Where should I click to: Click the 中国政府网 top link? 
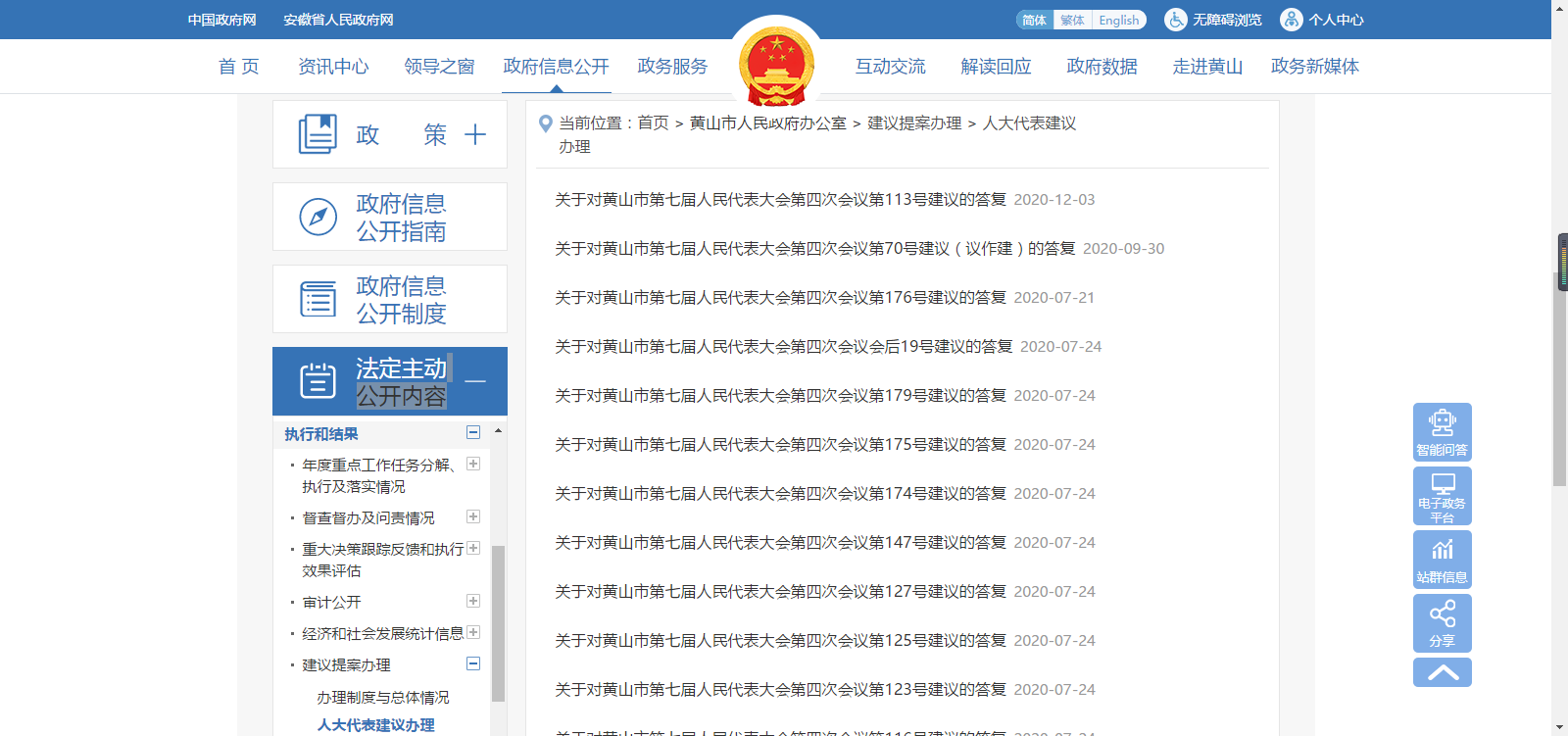[222, 20]
